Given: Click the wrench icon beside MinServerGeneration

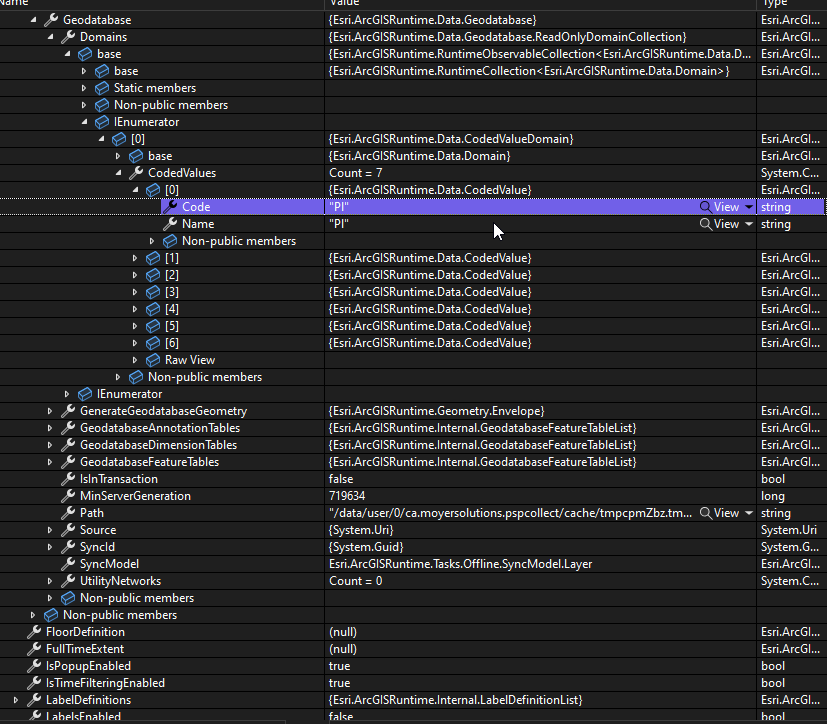Looking at the screenshot, I should 68,496.
